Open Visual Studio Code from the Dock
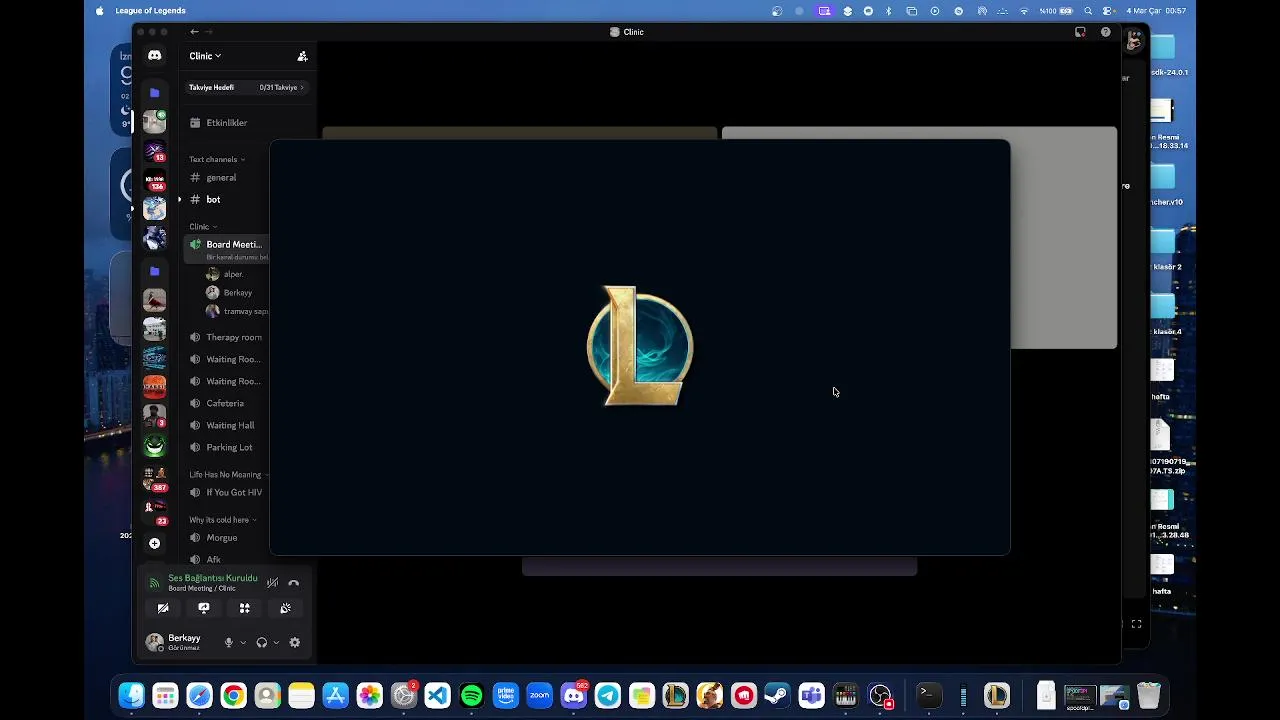This screenshot has height=720, width=1280. click(437, 695)
